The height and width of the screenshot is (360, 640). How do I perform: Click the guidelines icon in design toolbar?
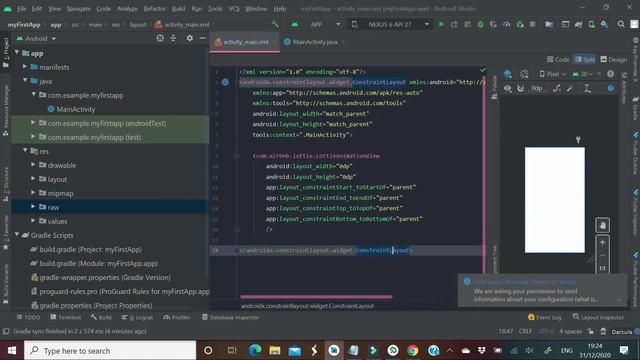[587, 88]
